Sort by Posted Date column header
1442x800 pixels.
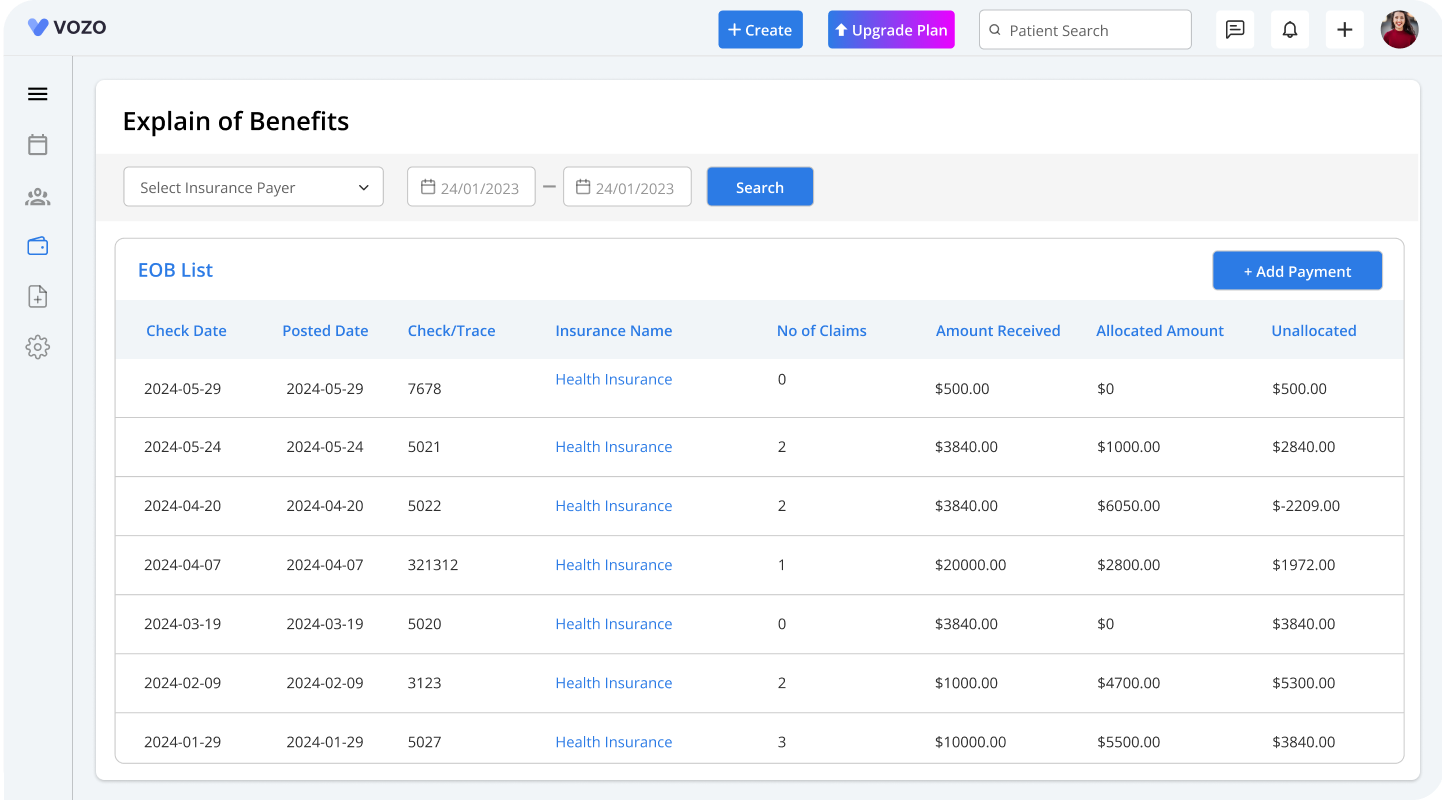click(325, 331)
